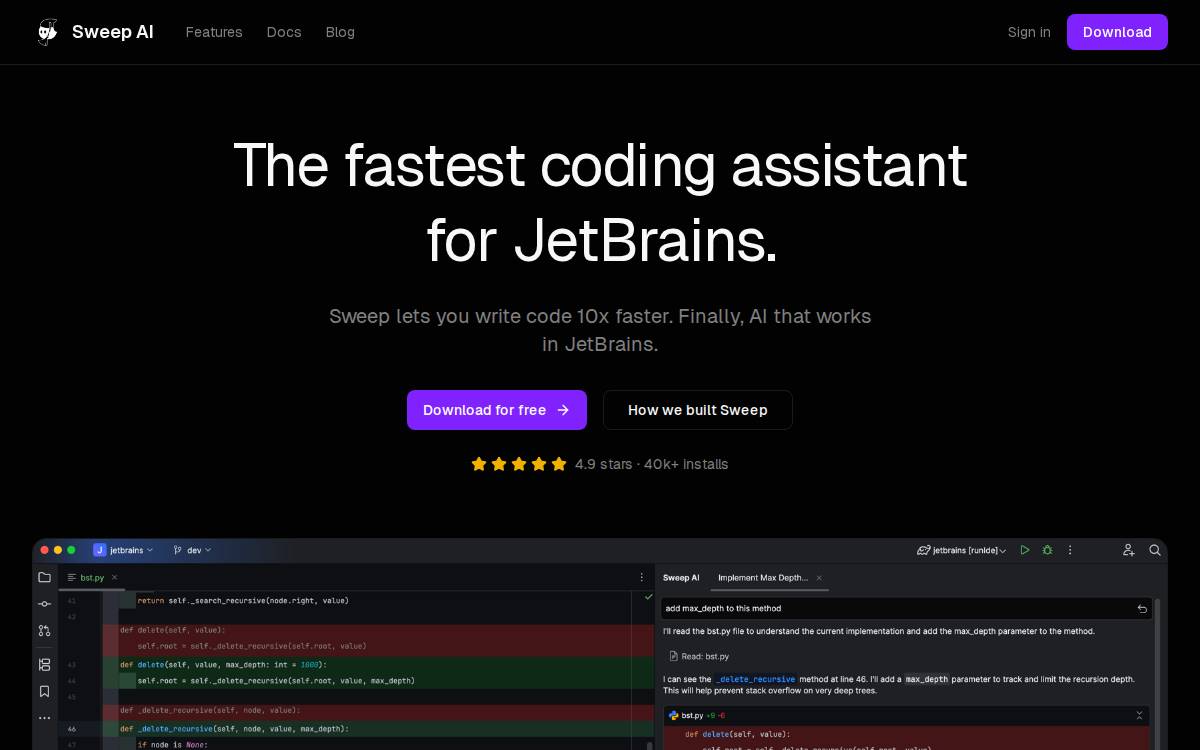Open the vertical dots menu beside Debug icon
The height and width of the screenshot is (750, 1200).
pyautogui.click(x=1070, y=550)
